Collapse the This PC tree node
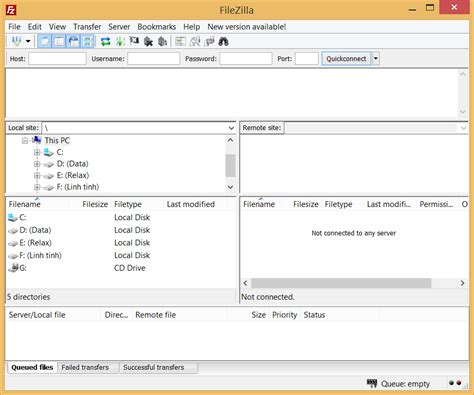The image size is (474, 395). [25, 141]
